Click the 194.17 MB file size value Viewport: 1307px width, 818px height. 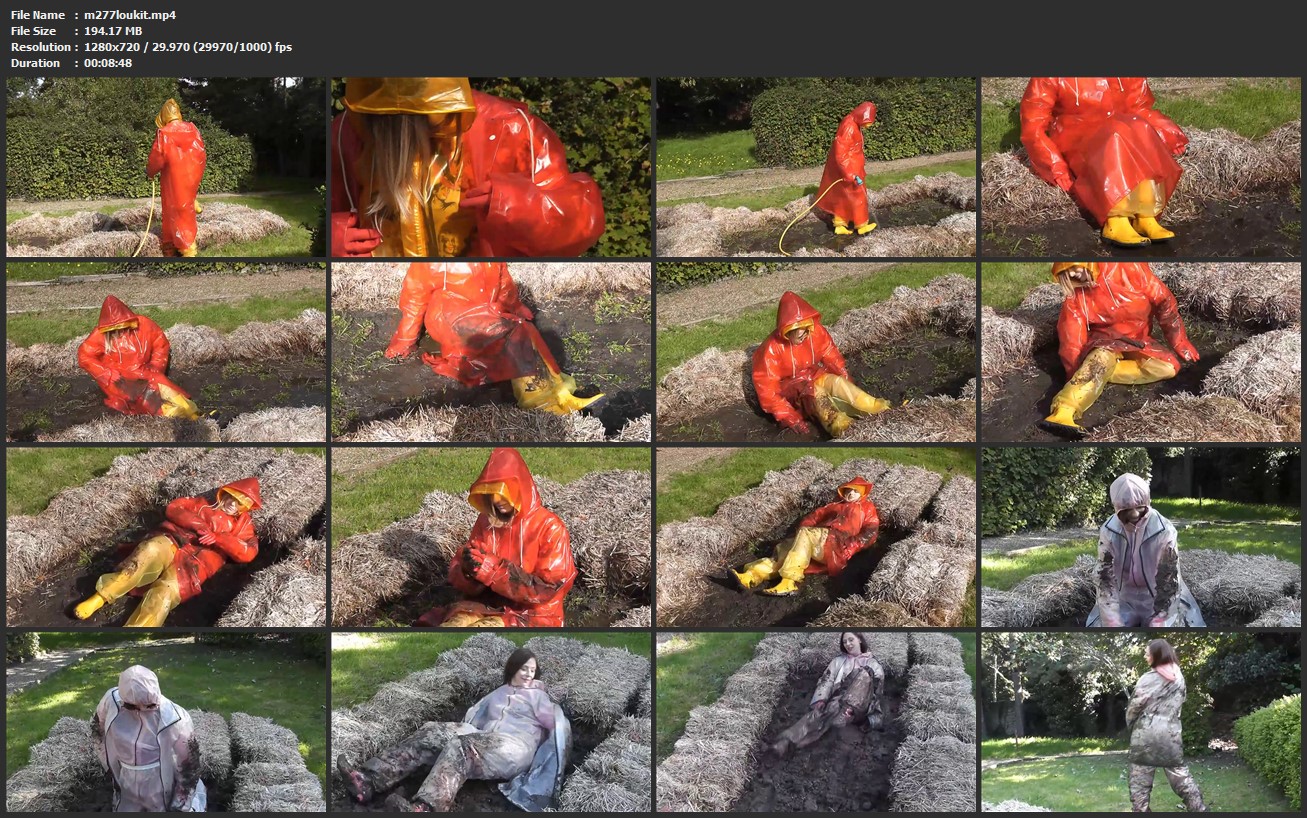point(112,31)
